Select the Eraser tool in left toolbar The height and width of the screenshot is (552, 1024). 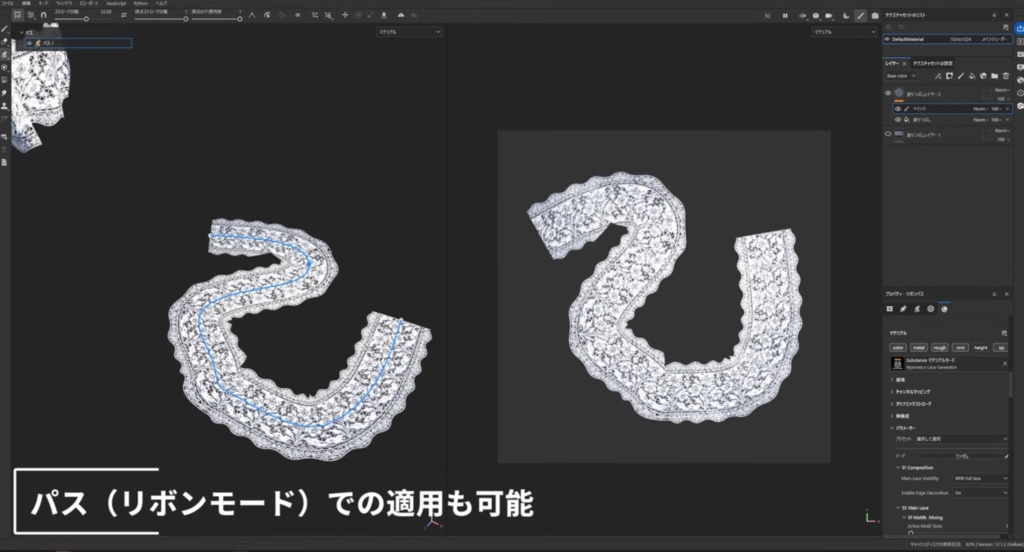coord(5,42)
